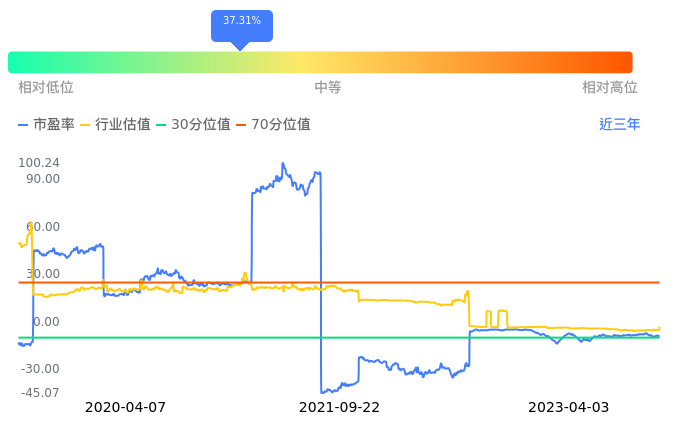Click the 2021-09-22 date axis label
The image size is (686, 442).
coord(340,407)
